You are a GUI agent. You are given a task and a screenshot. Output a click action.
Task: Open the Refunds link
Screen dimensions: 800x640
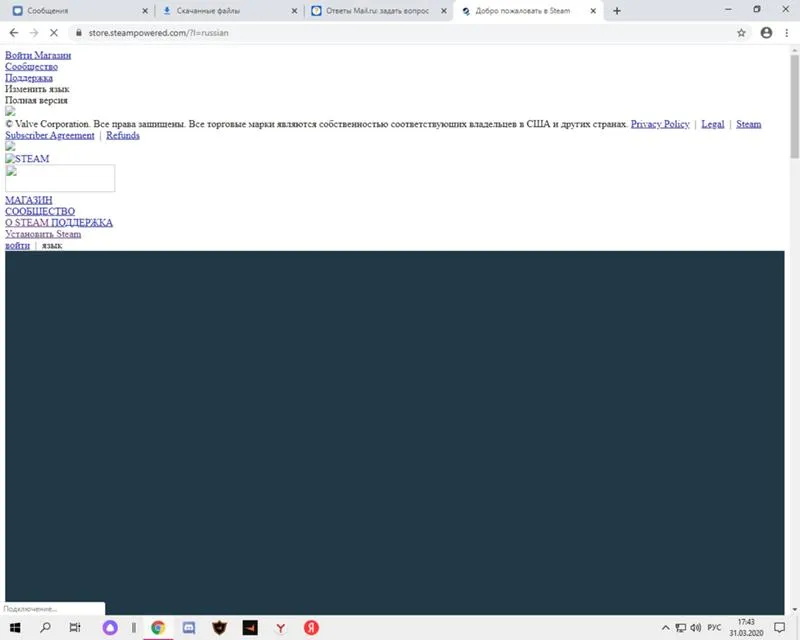123,135
